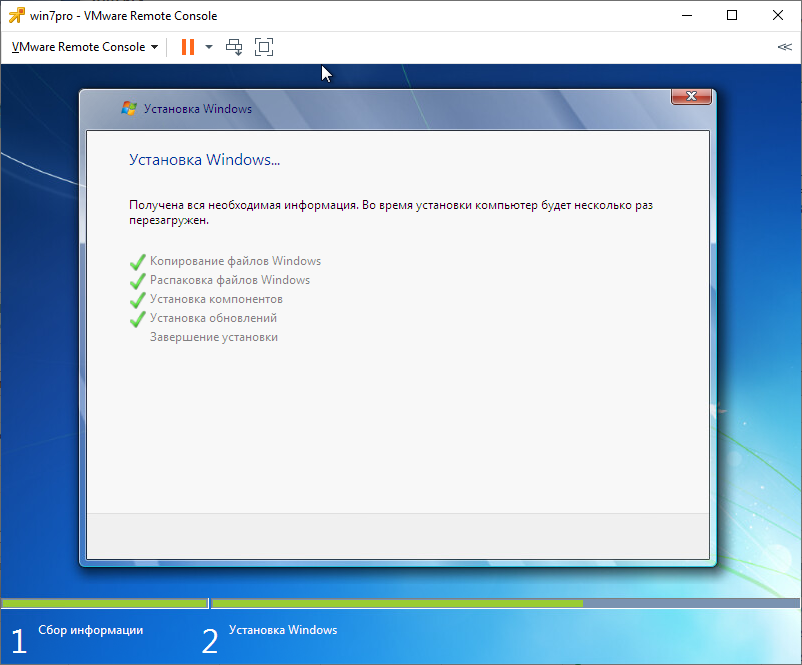802x665 pixels.
Task: Click the green checkmark next to Установка обновлений
Action: (x=138, y=319)
